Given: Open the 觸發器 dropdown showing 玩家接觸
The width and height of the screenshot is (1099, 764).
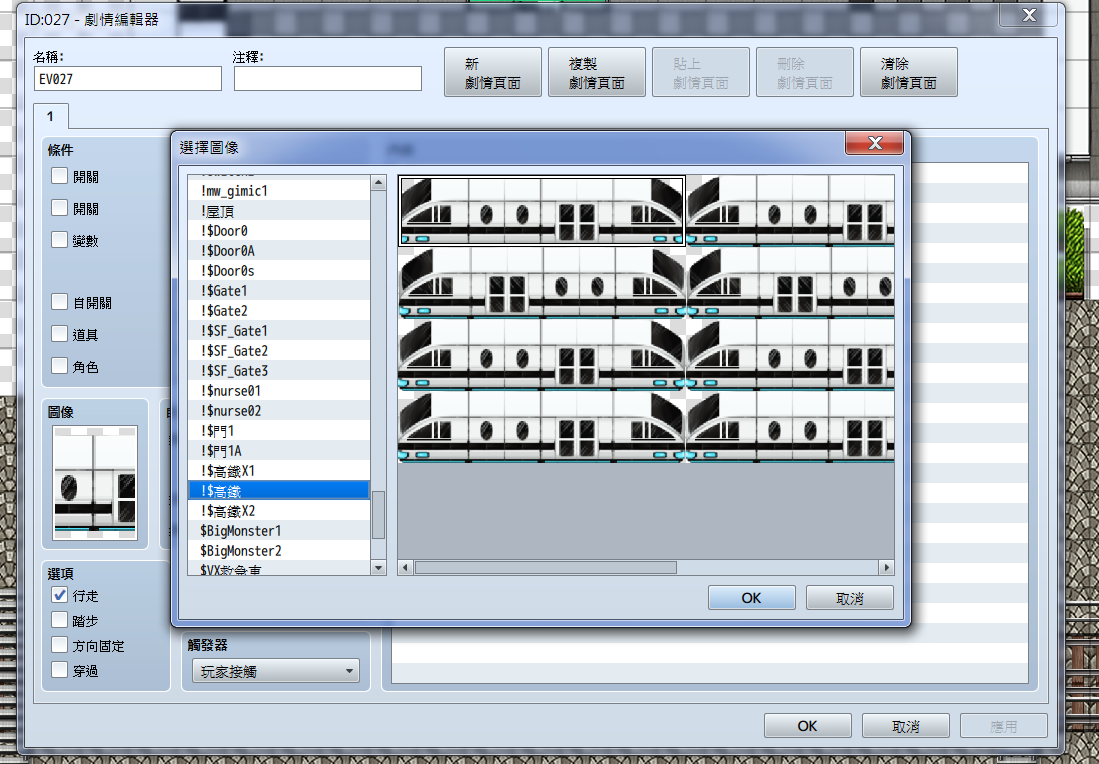Looking at the screenshot, I should 275,671.
